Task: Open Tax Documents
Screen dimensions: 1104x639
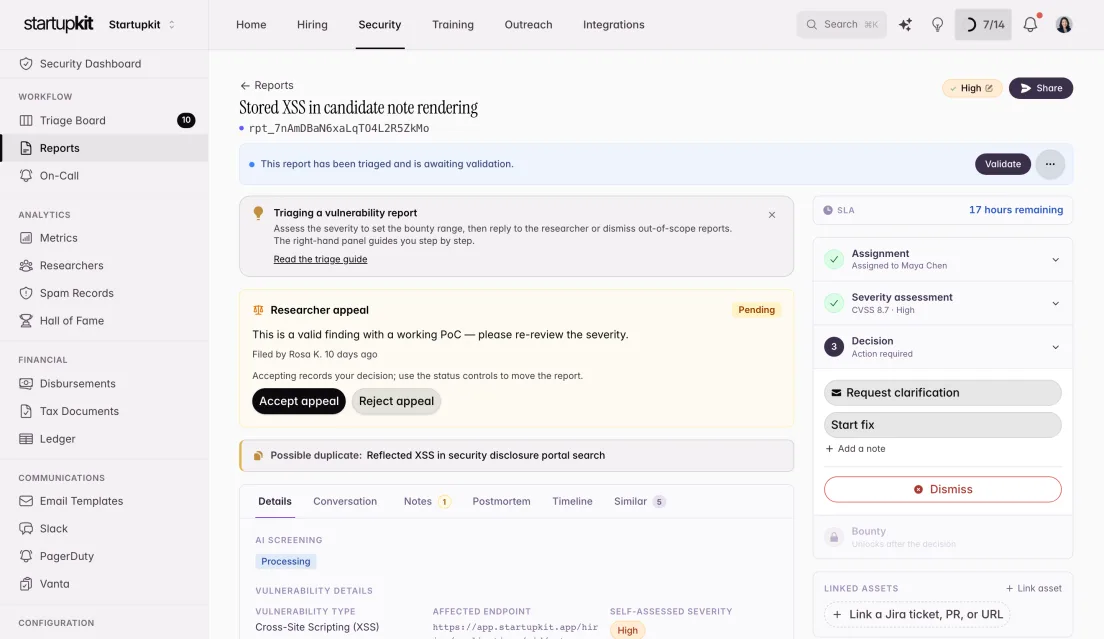Action: [104, 411]
